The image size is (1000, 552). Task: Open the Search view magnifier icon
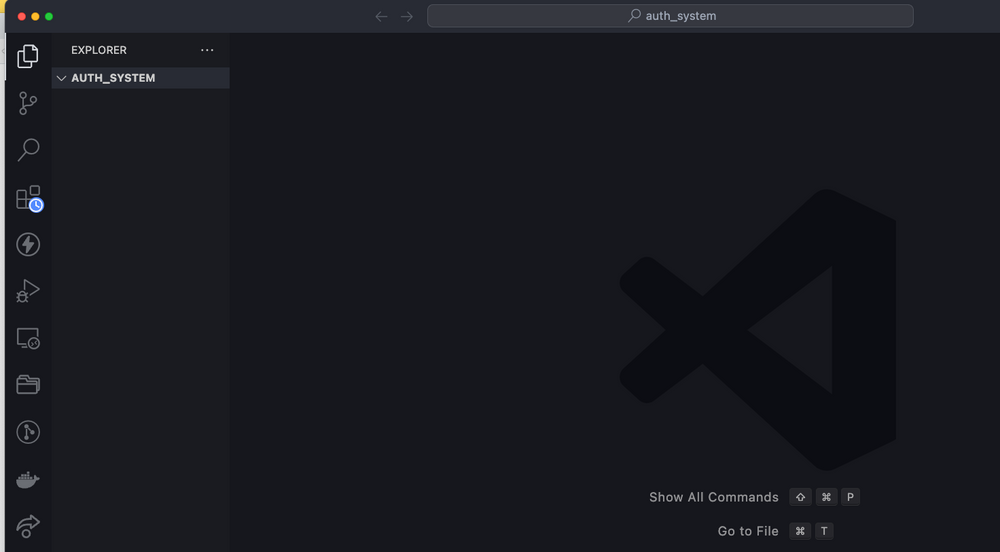[x=28, y=150]
